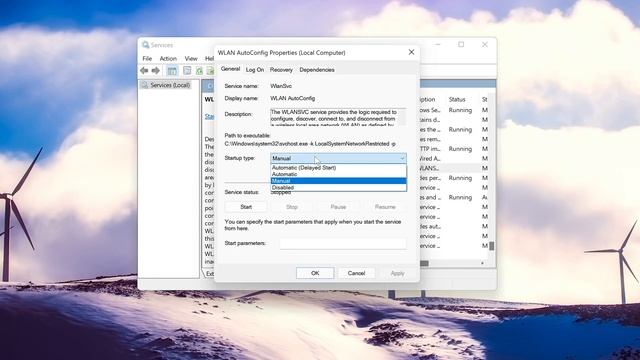Click the vertical scrollbar thumb in Services list
The image size is (640, 360).
point(492,246)
